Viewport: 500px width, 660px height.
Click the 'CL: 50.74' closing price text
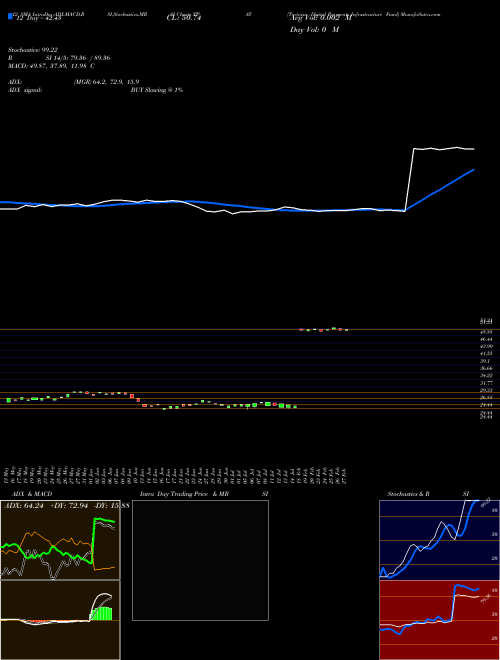(184, 18)
